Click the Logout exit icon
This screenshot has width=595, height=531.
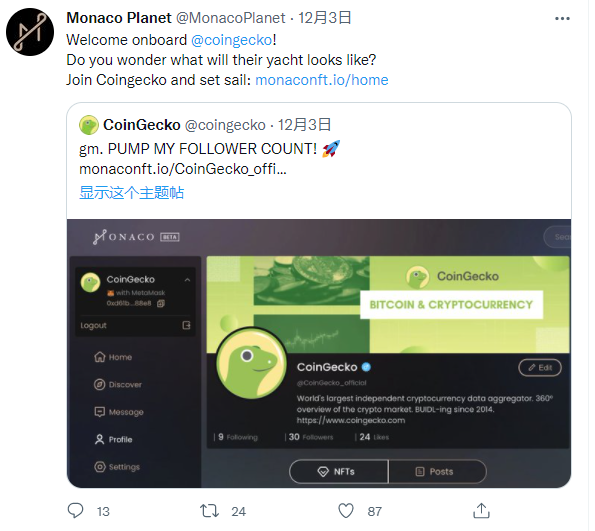point(186,325)
